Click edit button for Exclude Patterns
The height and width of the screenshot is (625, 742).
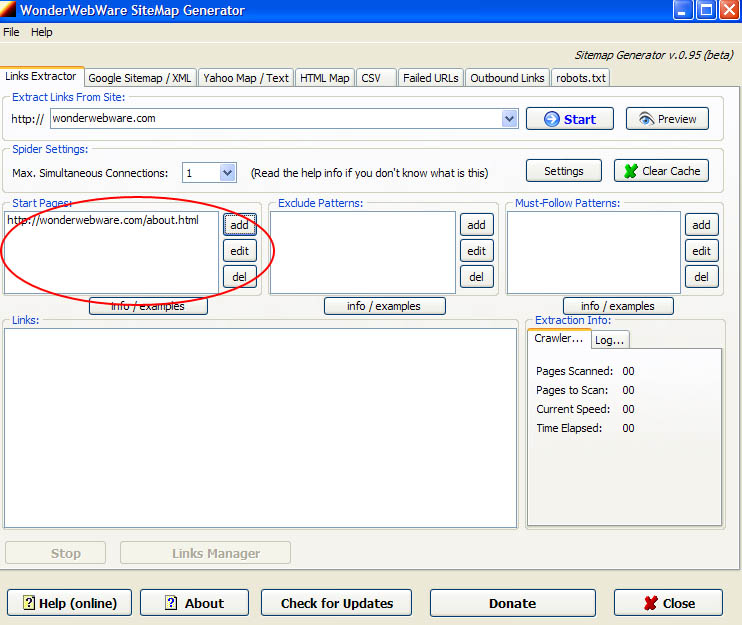(477, 251)
